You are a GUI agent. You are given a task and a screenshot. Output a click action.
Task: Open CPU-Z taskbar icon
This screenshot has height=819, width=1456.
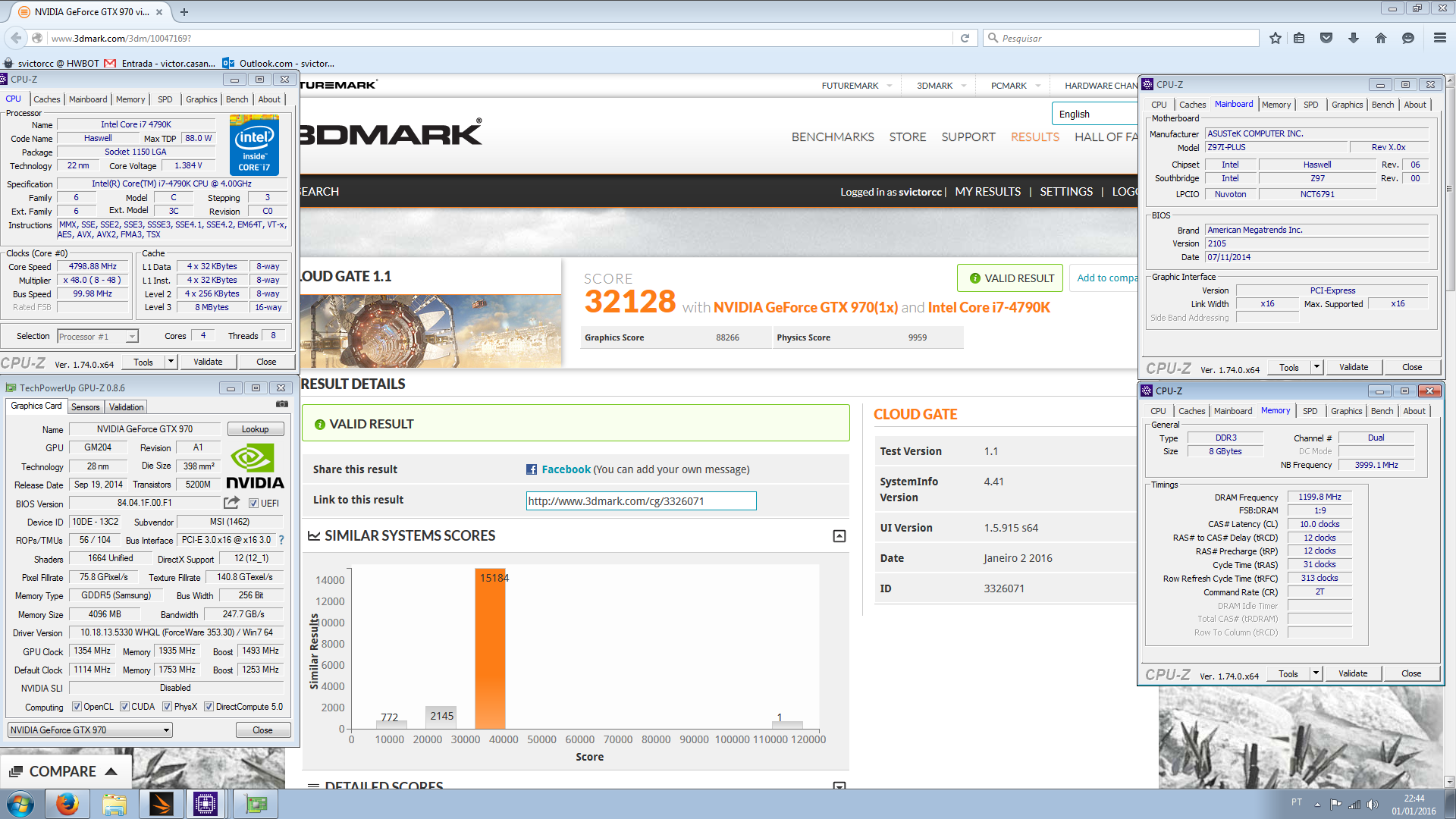tap(206, 804)
